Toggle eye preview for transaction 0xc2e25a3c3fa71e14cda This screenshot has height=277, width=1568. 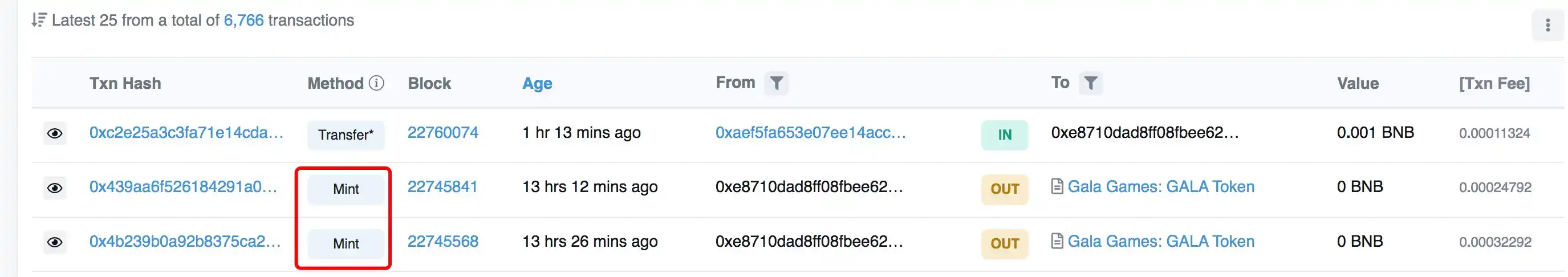coord(55,133)
